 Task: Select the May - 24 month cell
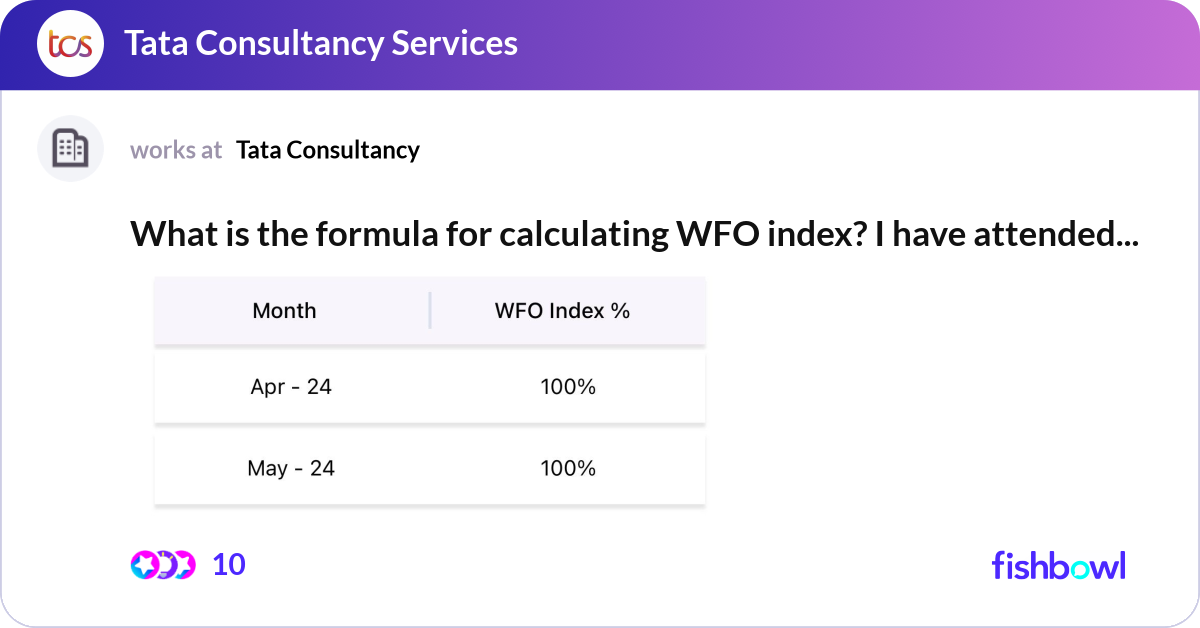click(x=291, y=468)
